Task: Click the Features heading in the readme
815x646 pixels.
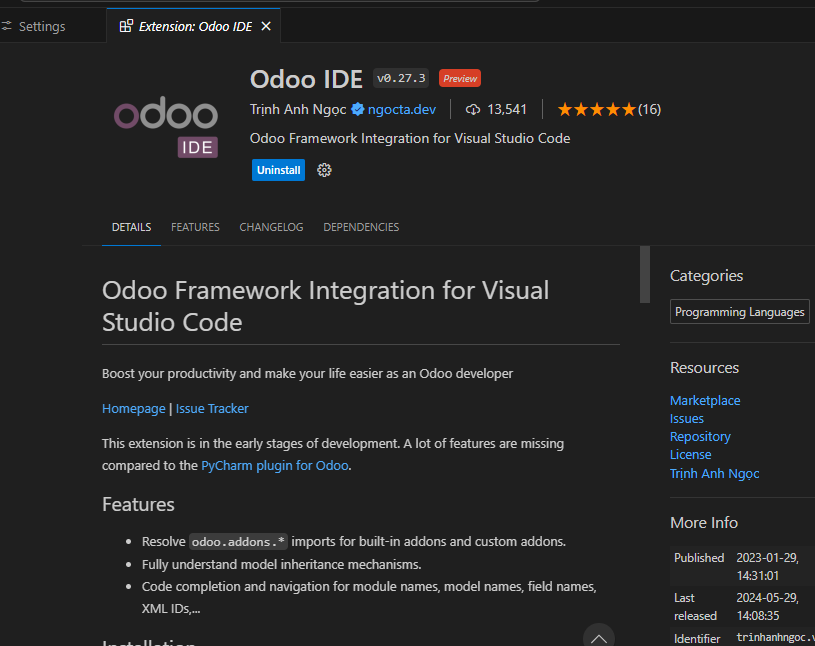Action: 138,504
